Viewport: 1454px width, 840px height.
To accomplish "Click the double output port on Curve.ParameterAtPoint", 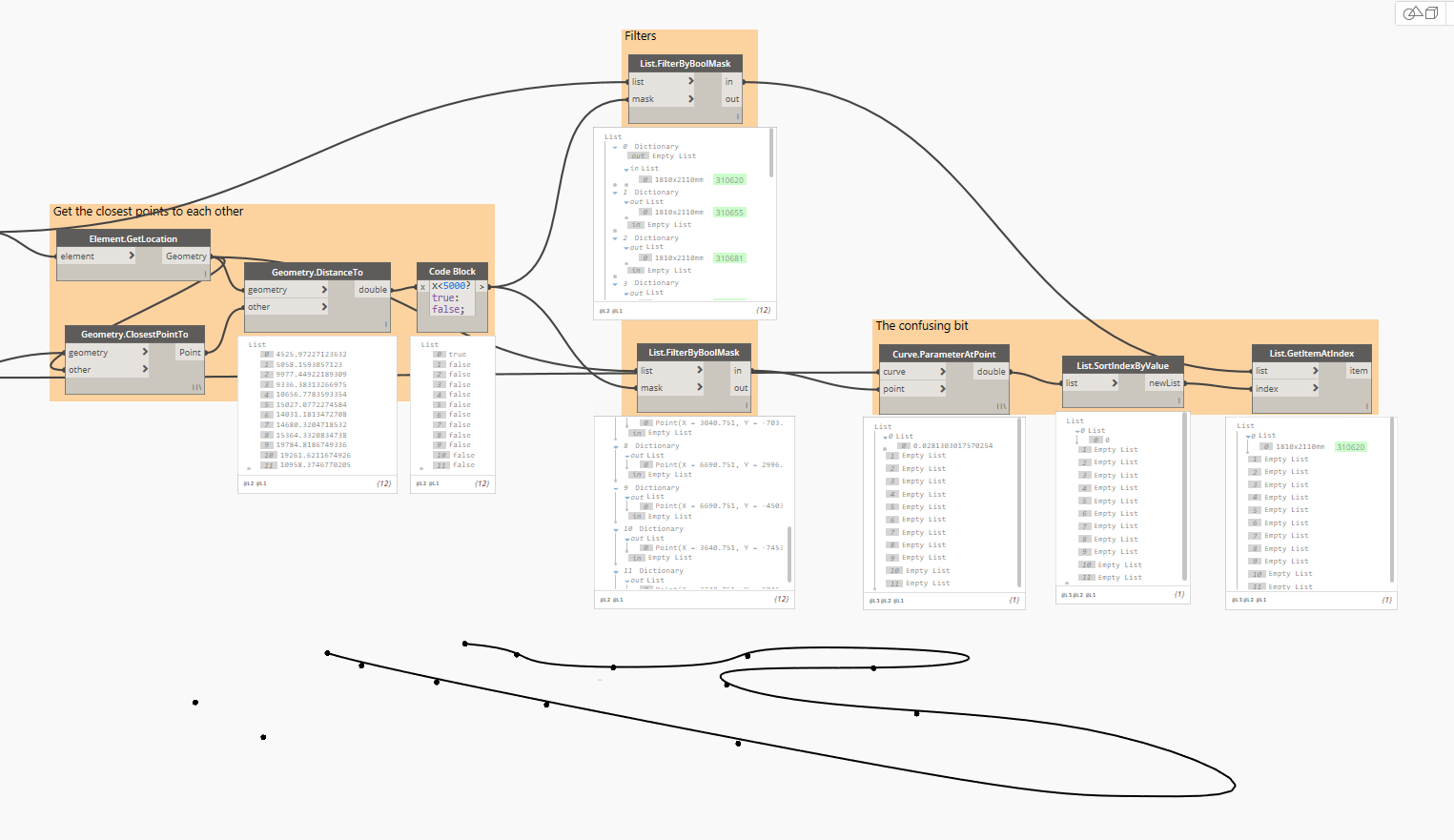I will point(991,372).
